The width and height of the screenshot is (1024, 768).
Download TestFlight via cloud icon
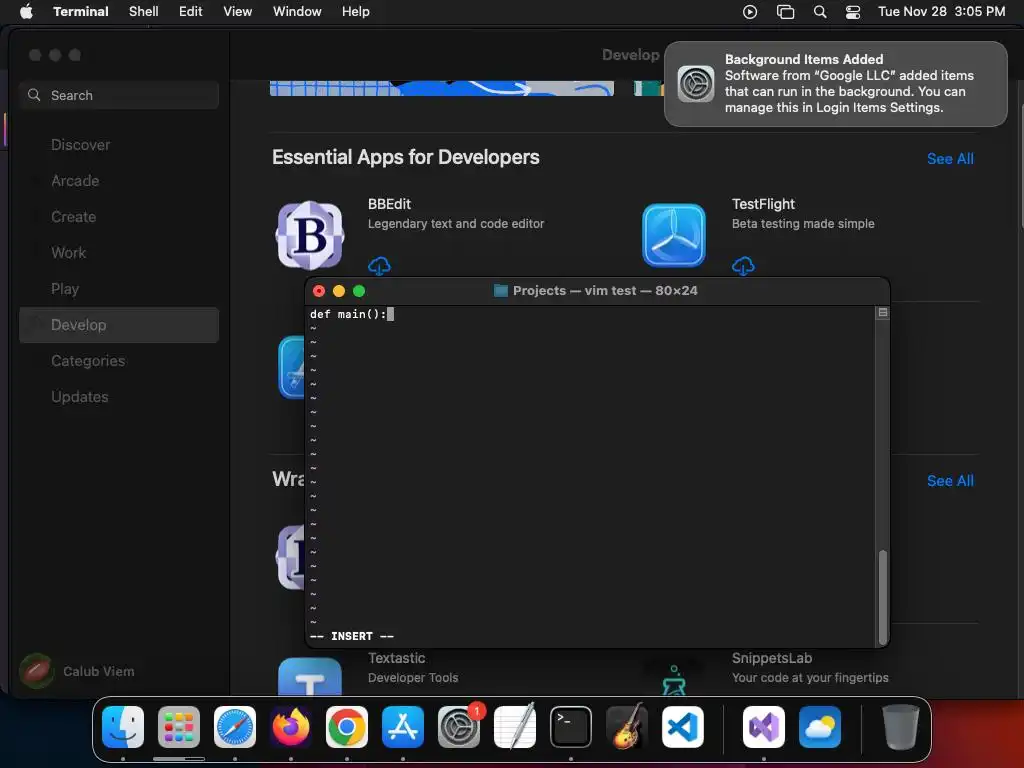click(x=743, y=266)
